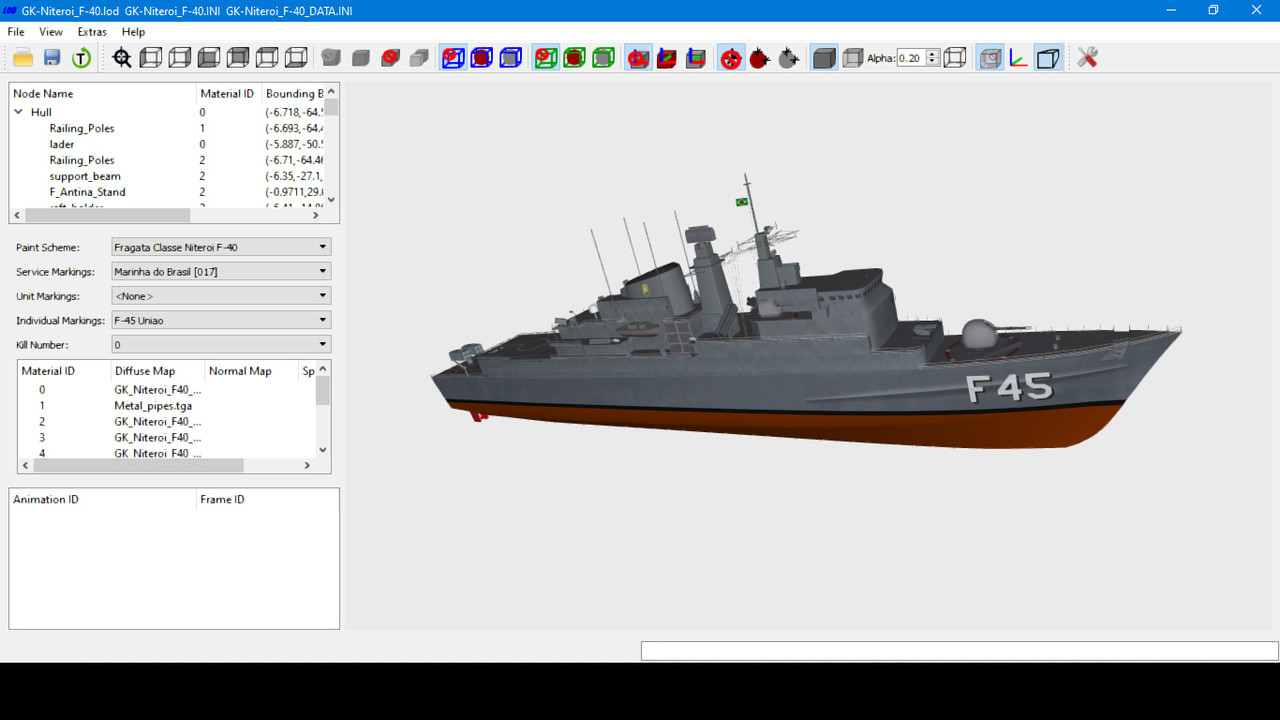Click the material list vertical scroll down arrow
The width and height of the screenshot is (1280, 720).
[x=323, y=450]
